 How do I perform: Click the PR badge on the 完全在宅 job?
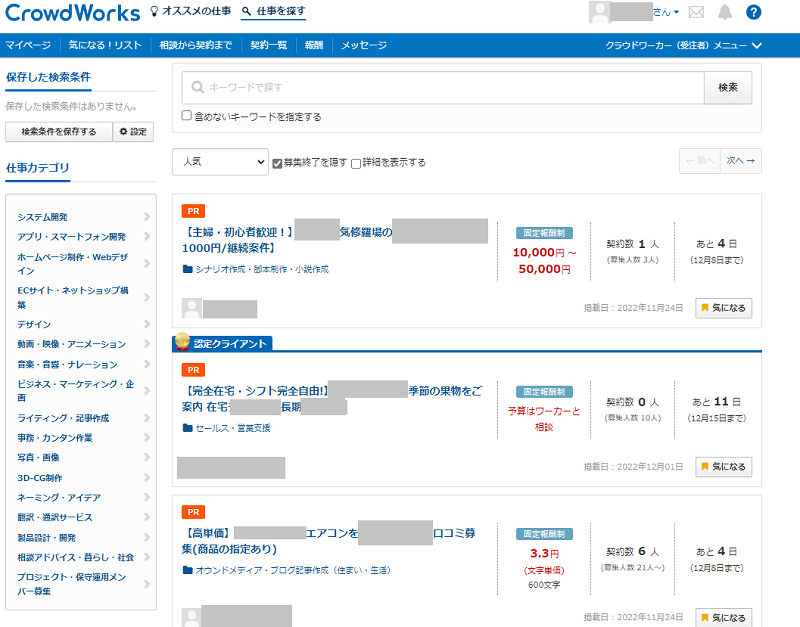pyautogui.click(x=193, y=370)
